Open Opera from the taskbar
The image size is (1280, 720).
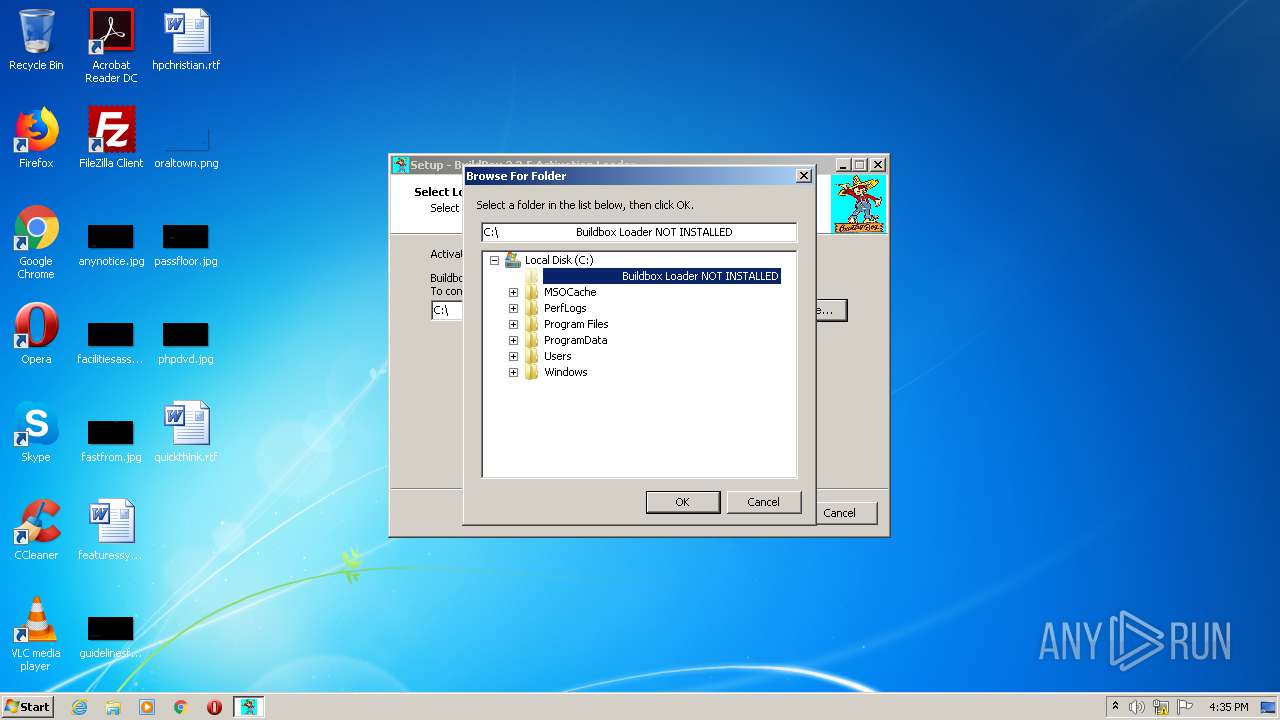(x=214, y=707)
